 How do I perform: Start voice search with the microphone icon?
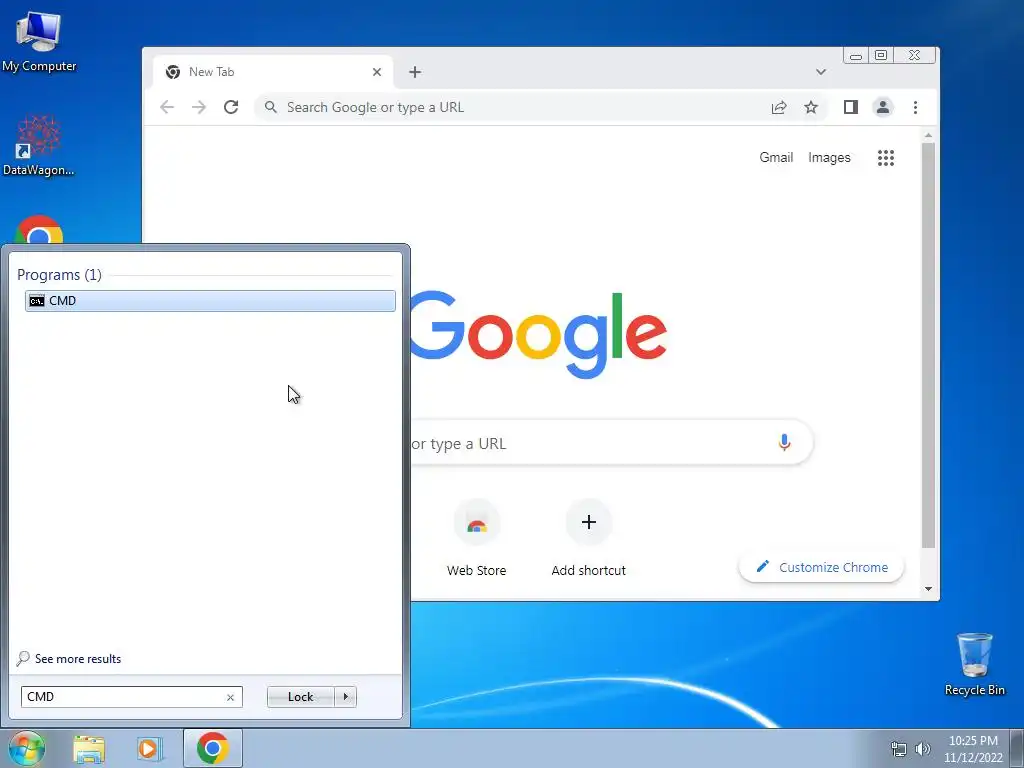[784, 443]
